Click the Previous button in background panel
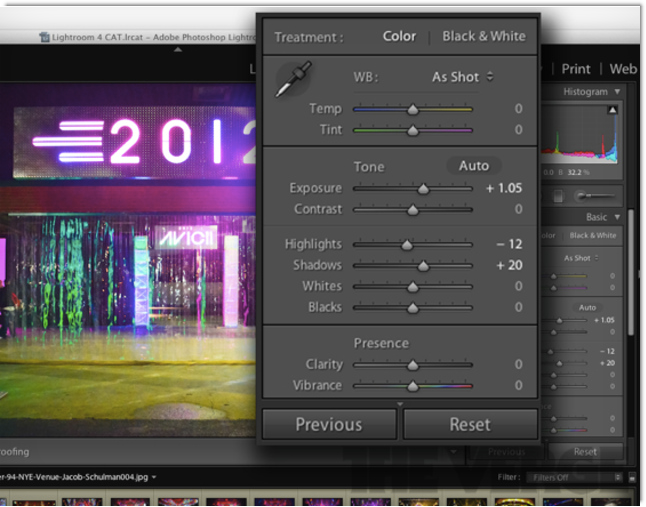The image size is (646, 507). [x=506, y=452]
